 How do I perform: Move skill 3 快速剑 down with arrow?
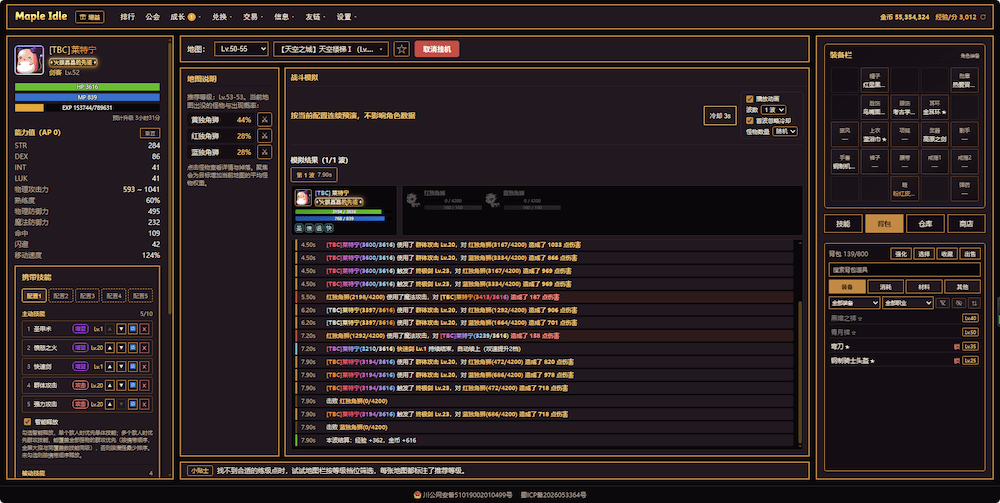point(121,367)
